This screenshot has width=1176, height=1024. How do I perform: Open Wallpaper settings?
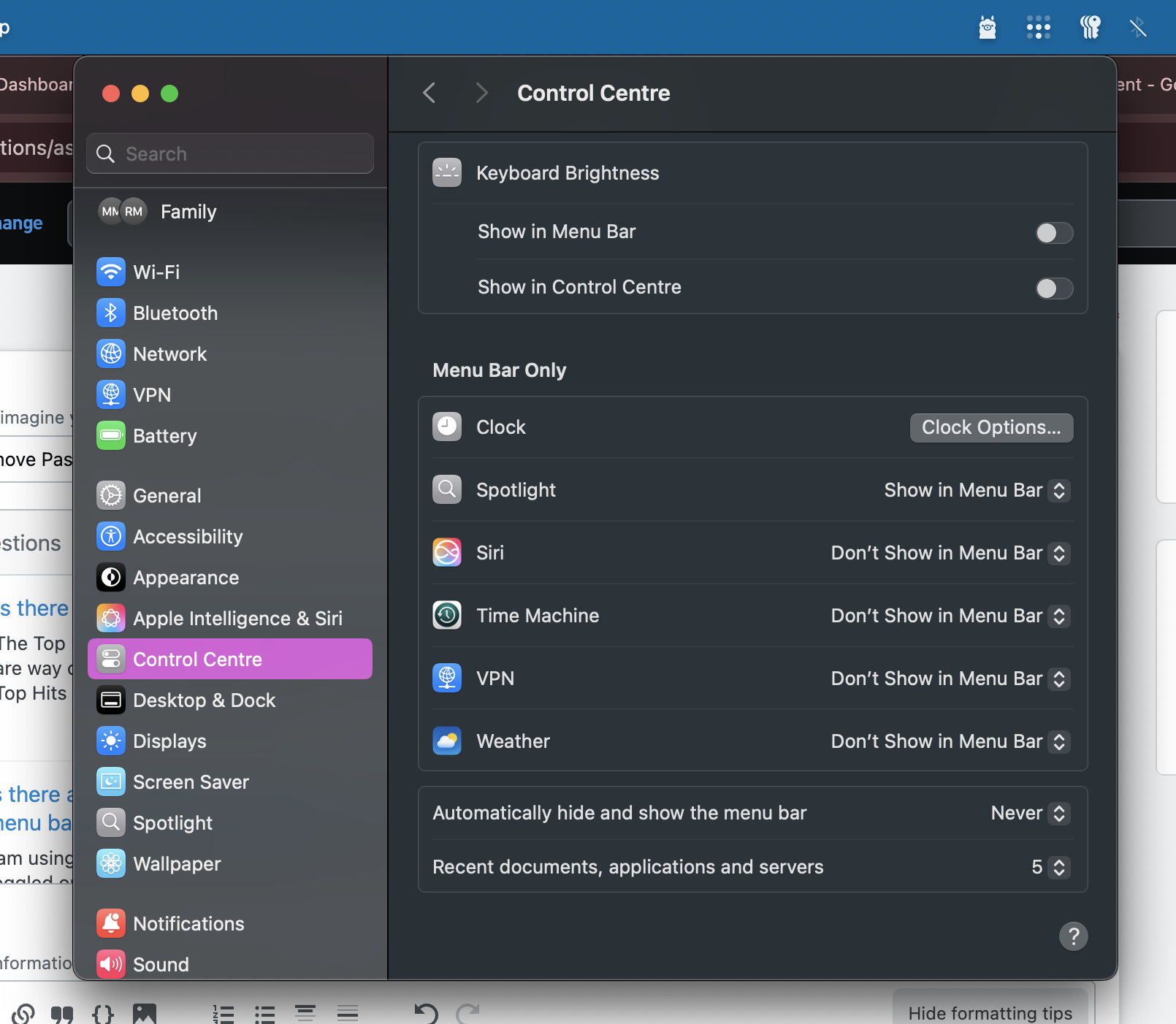click(x=230, y=864)
